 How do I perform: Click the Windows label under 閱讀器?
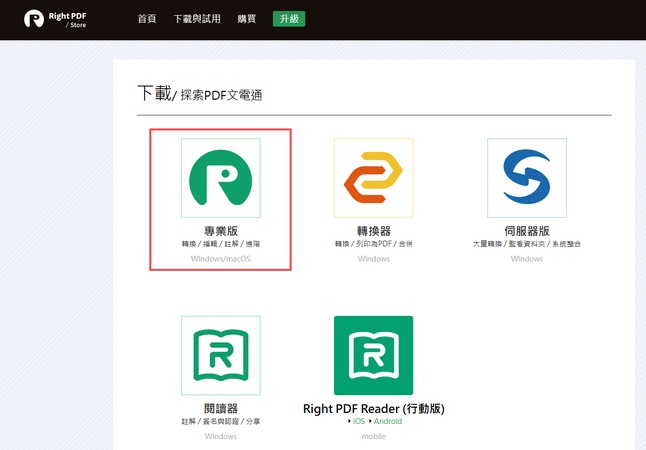pos(221,436)
